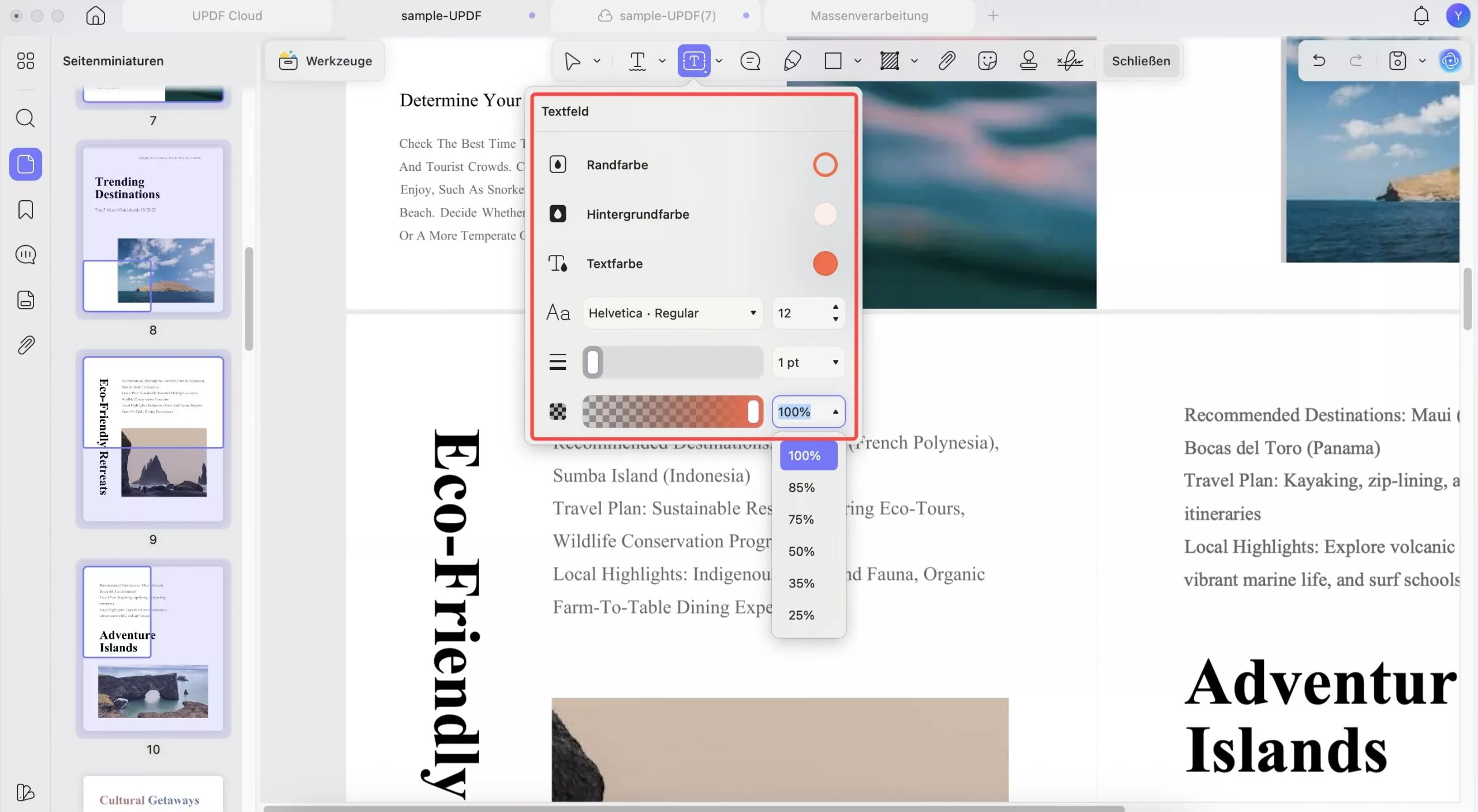1478x812 pixels.
Task: Add a new tab with plus
Action: point(992,16)
